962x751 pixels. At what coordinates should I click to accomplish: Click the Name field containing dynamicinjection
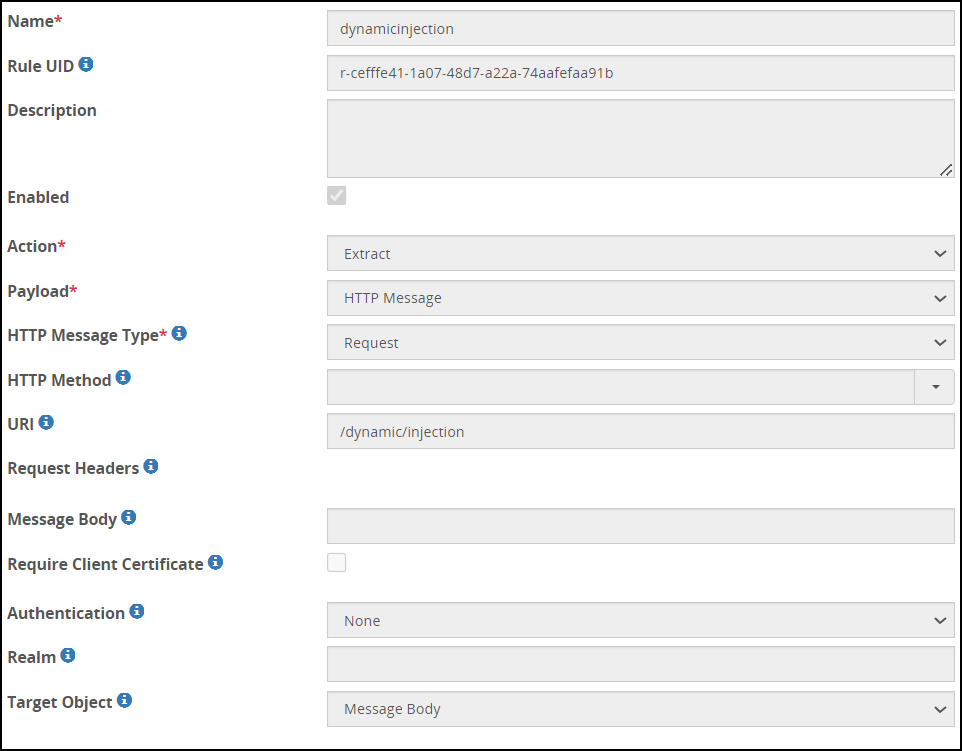pyautogui.click(x=640, y=29)
